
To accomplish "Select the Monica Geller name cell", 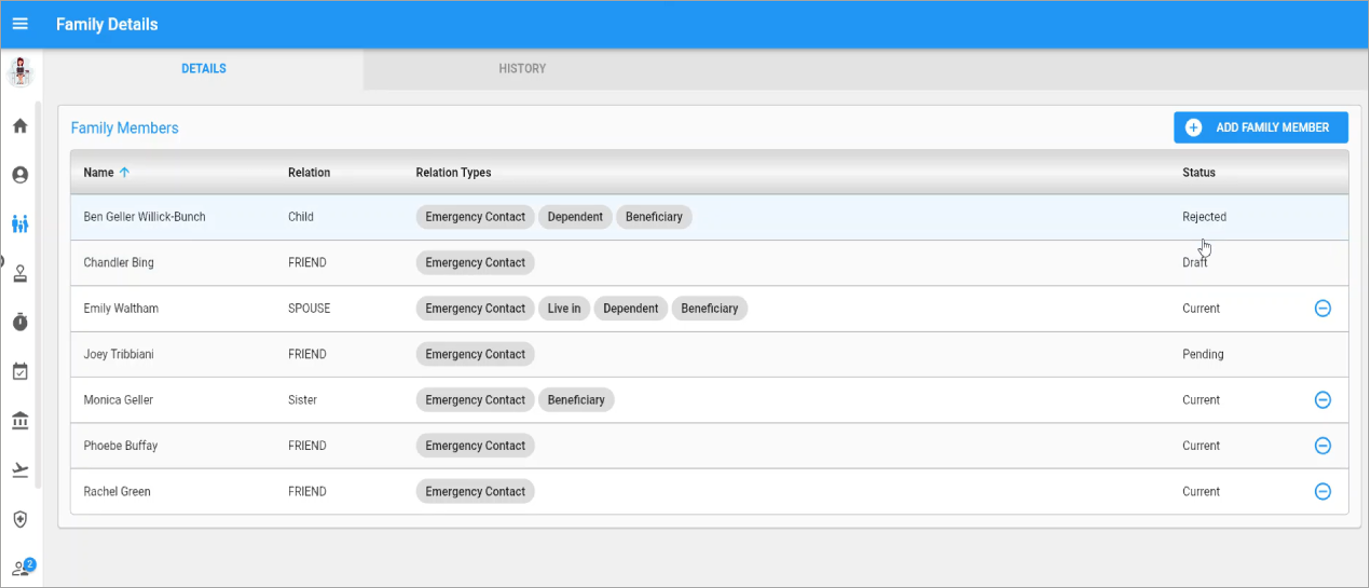I will (x=118, y=400).
